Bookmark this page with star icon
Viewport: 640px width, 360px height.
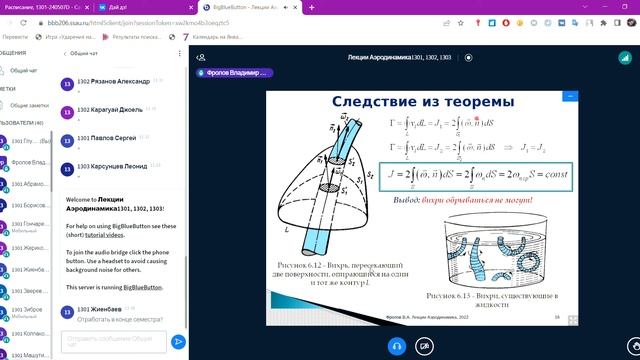click(x=461, y=23)
